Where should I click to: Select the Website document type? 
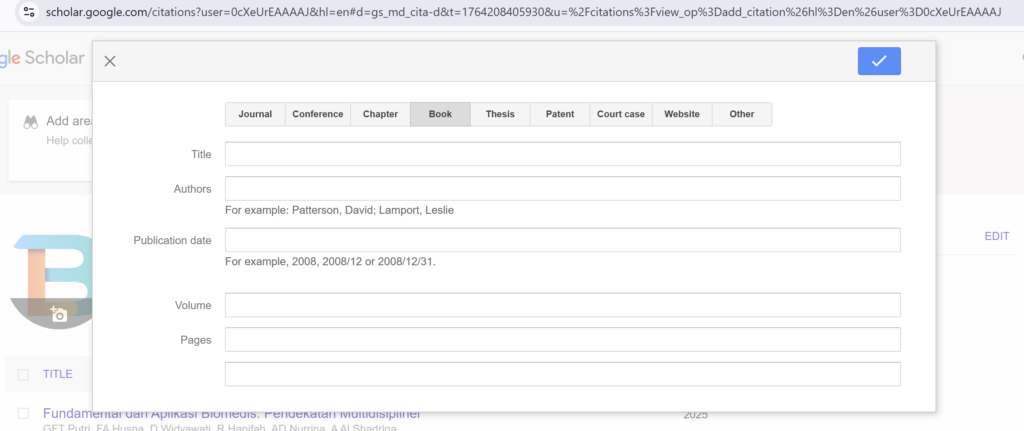pyautogui.click(x=682, y=114)
